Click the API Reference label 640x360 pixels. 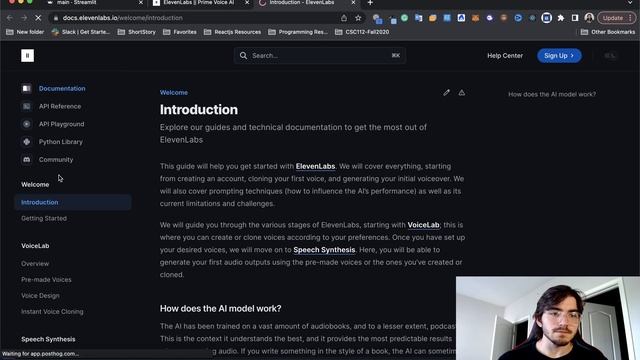point(60,106)
